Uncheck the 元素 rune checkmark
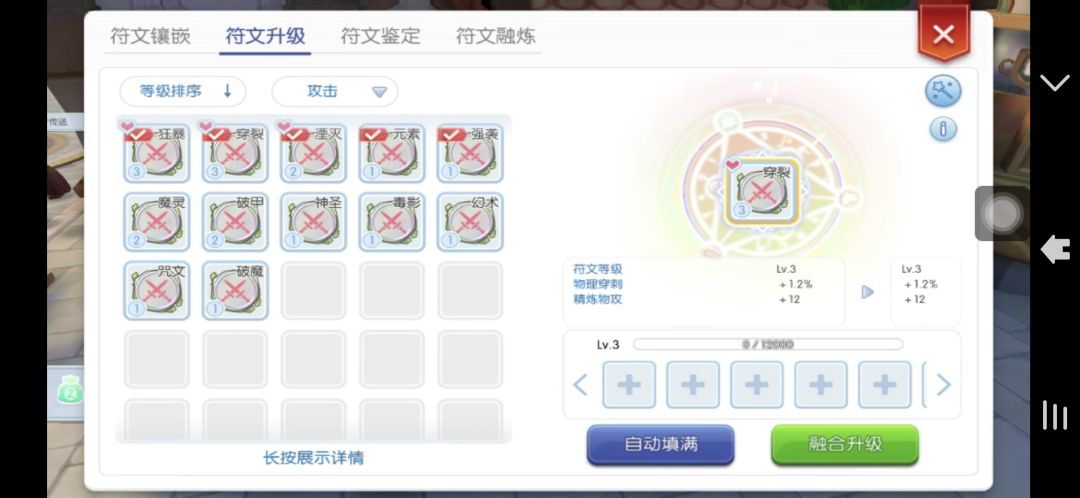Image resolution: width=1080 pixels, height=498 pixels. (374, 134)
